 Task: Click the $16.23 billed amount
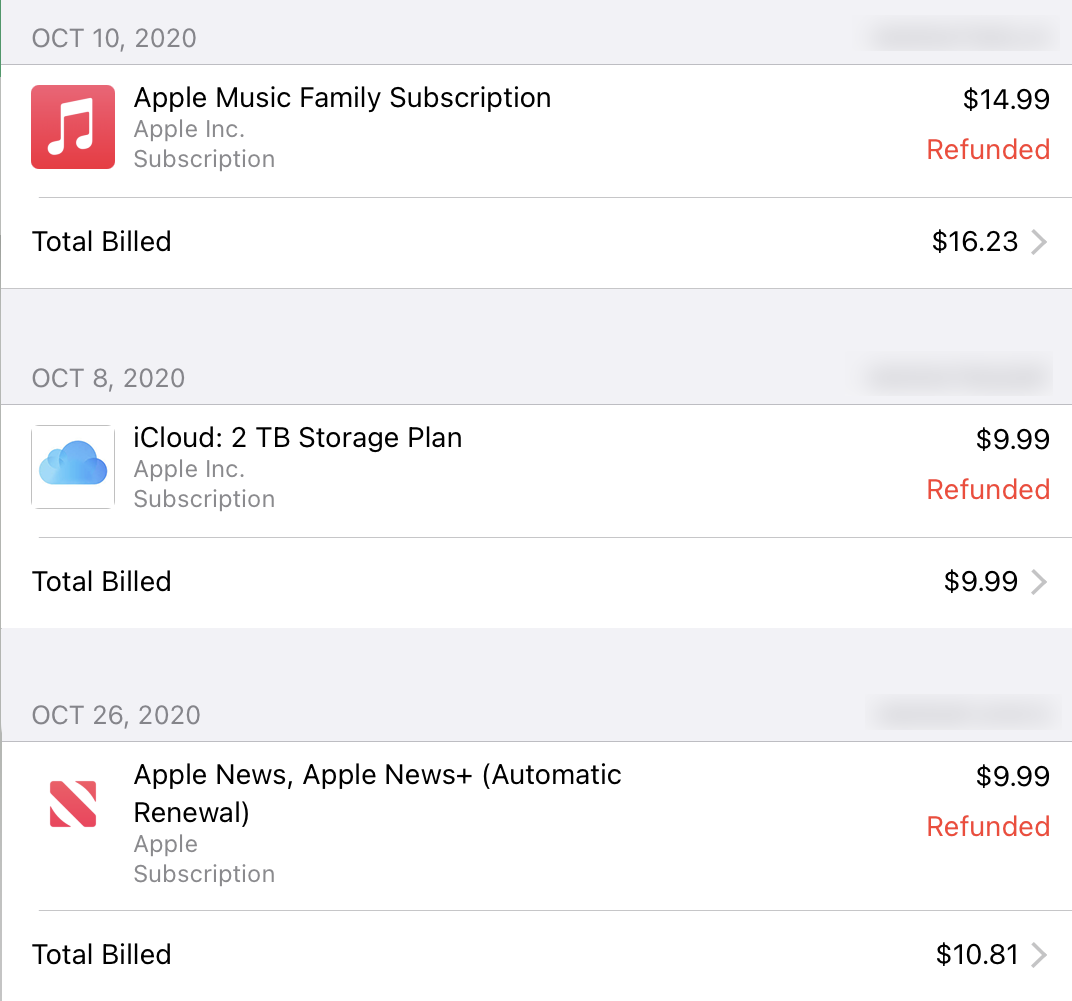pyautogui.click(x=974, y=242)
